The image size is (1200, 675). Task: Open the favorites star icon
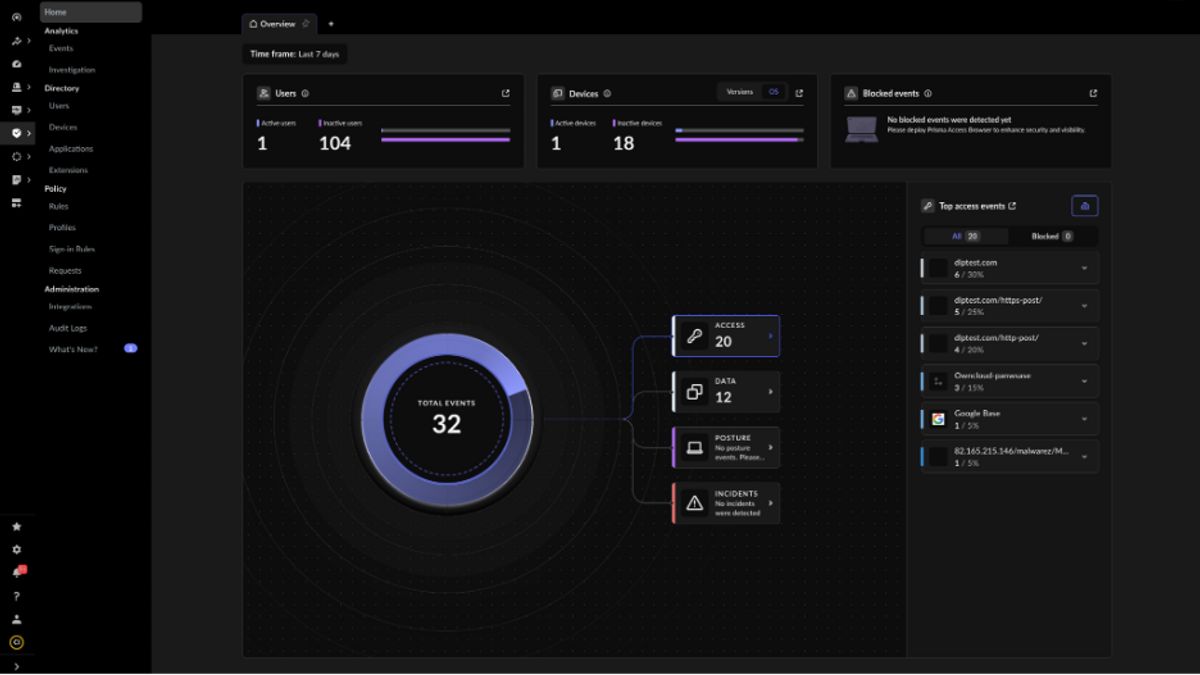click(16, 527)
